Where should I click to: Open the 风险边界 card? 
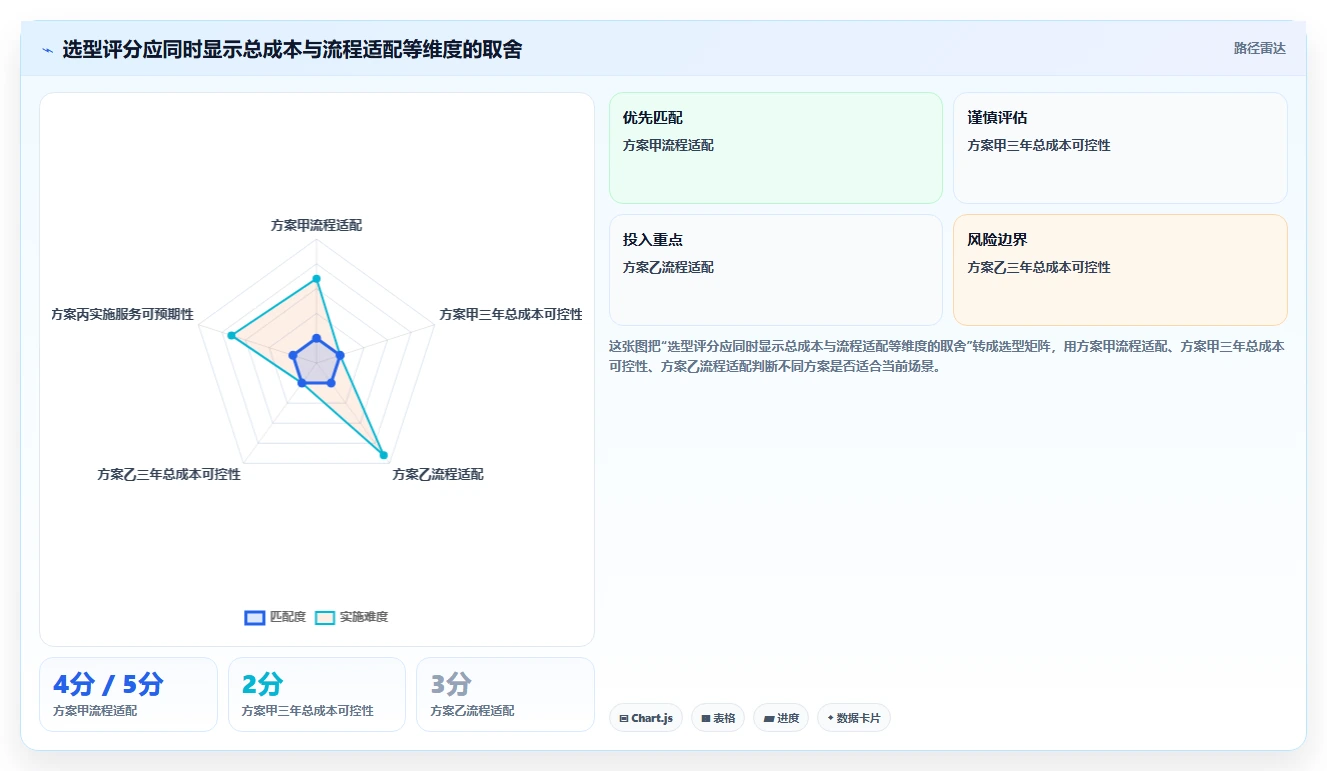tap(1120, 270)
